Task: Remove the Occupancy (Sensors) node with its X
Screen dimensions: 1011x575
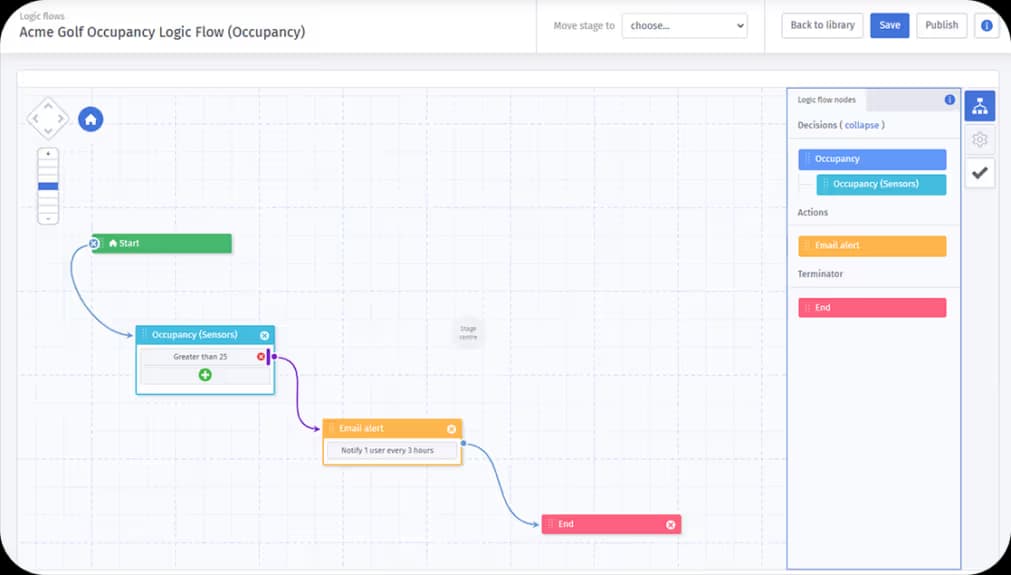Action: [264, 336]
